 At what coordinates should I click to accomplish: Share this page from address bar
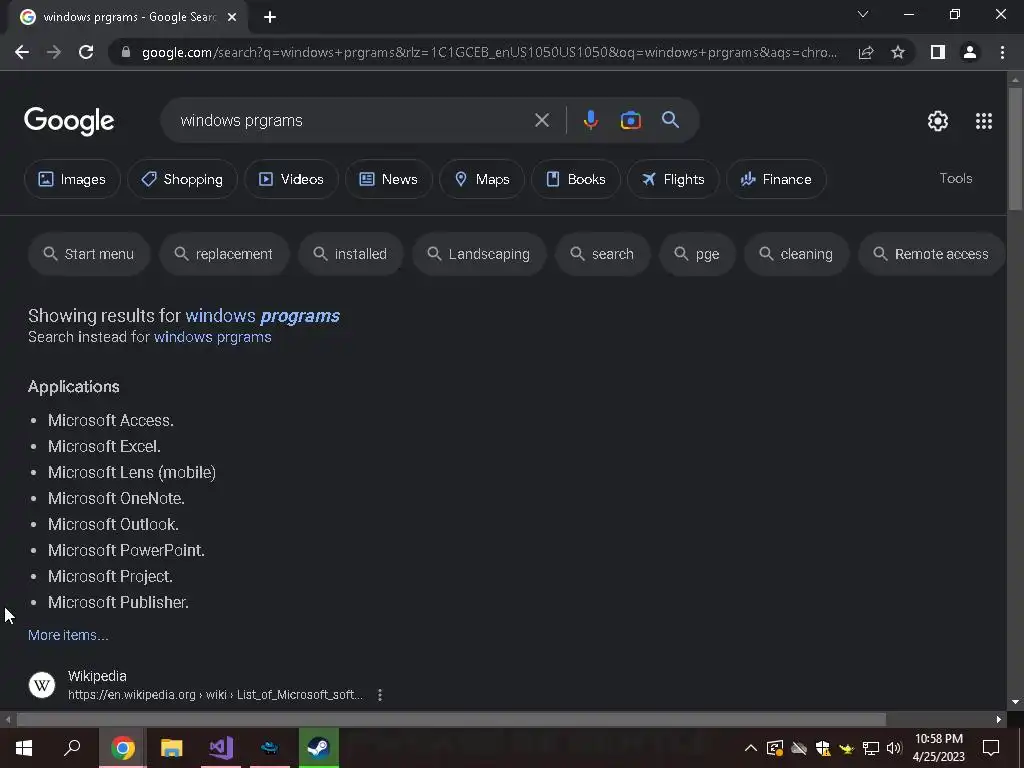(866, 52)
